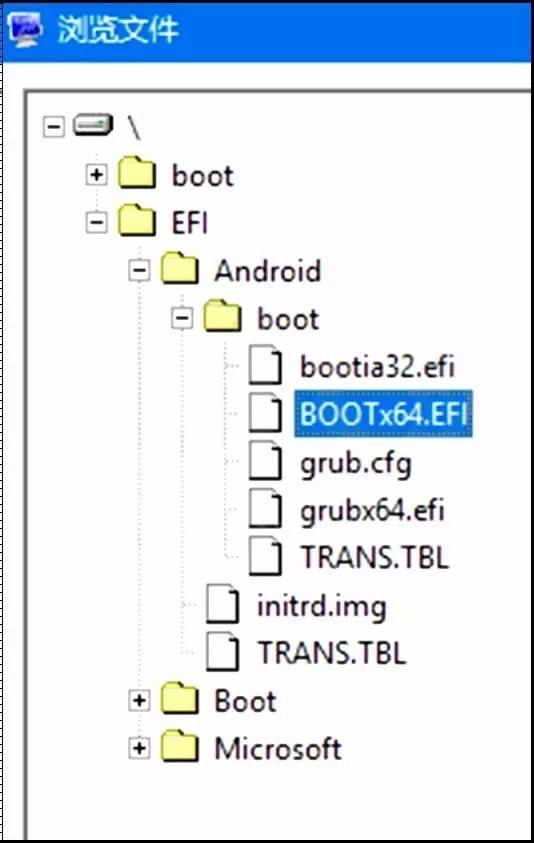Click the grub.cfg file icon
This screenshot has height=843, width=534.
[x=265, y=461]
